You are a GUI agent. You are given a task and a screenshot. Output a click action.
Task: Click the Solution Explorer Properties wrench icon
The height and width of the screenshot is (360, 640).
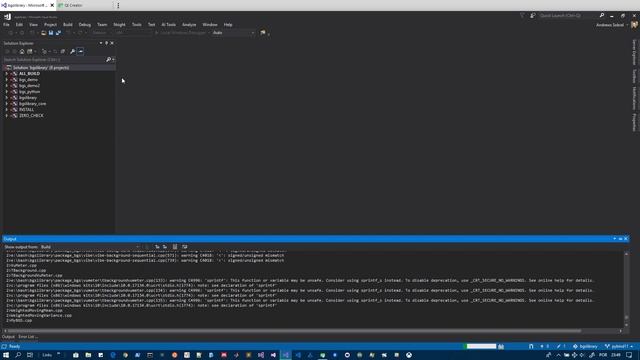point(72,51)
